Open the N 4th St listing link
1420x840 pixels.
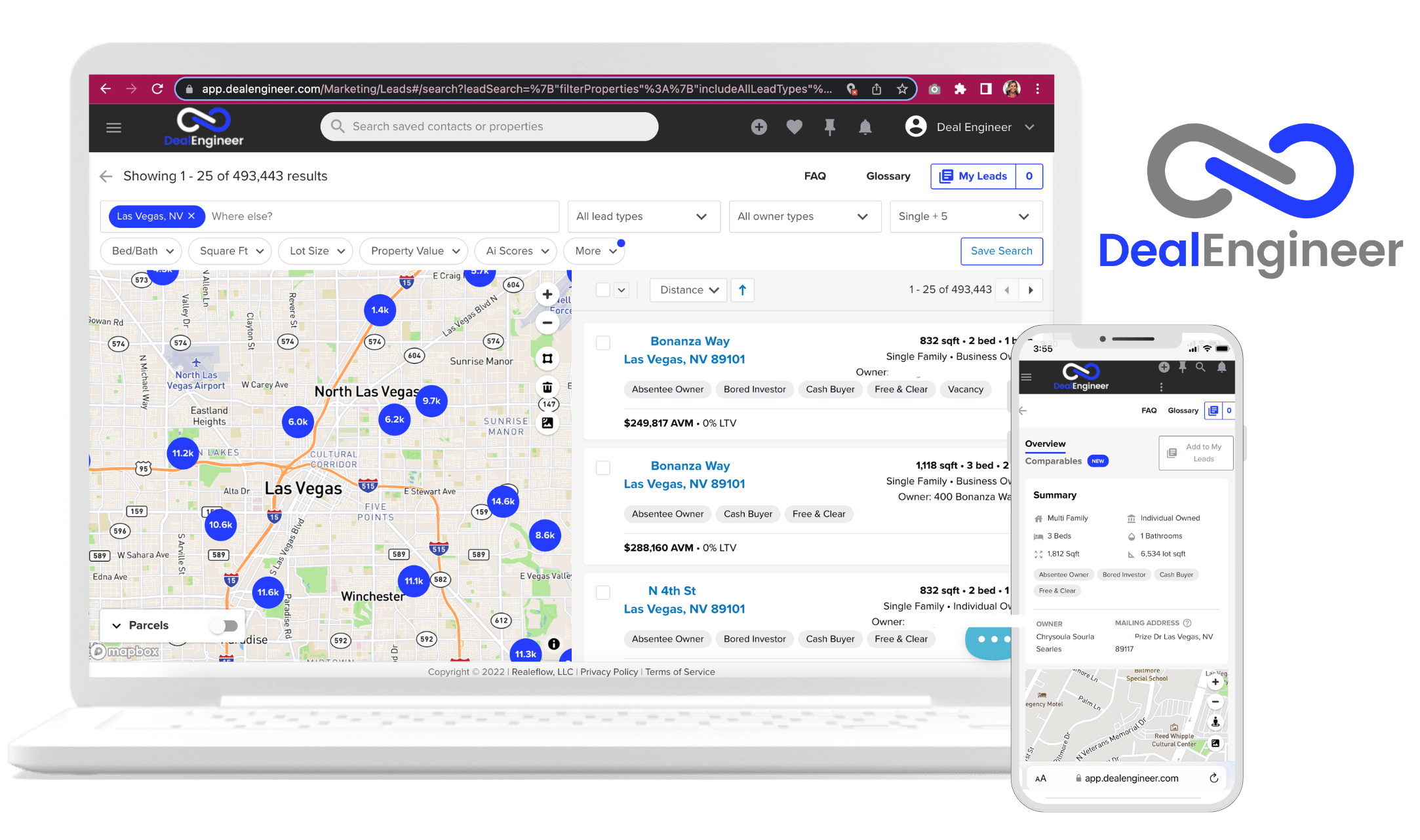684,600
